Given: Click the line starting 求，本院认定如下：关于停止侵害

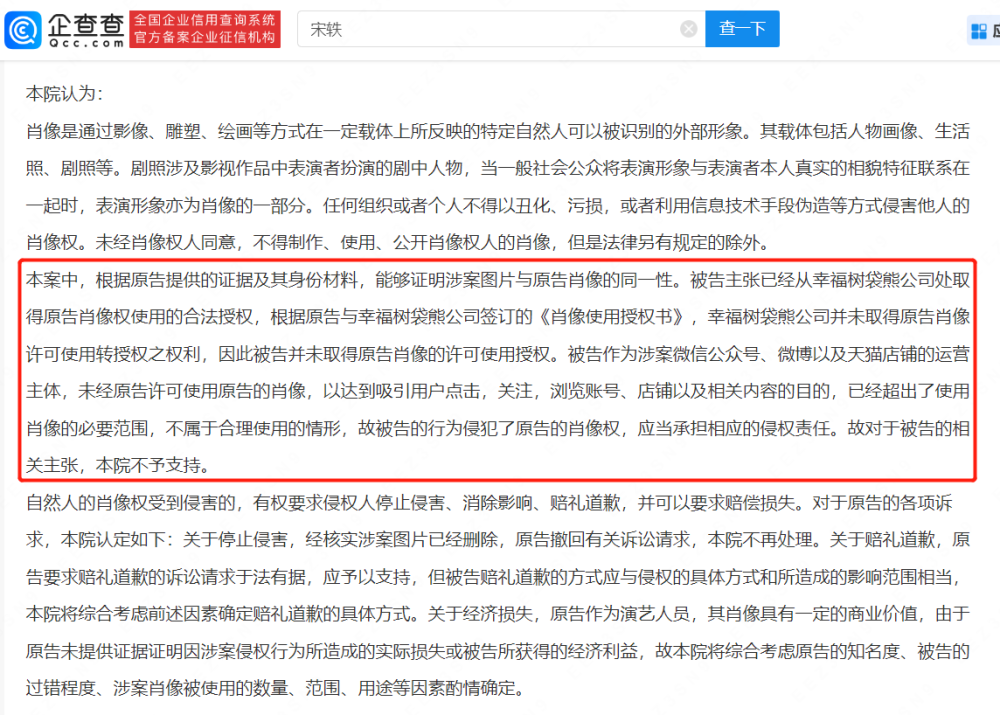Looking at the screenshot, I should pos(497,540).
